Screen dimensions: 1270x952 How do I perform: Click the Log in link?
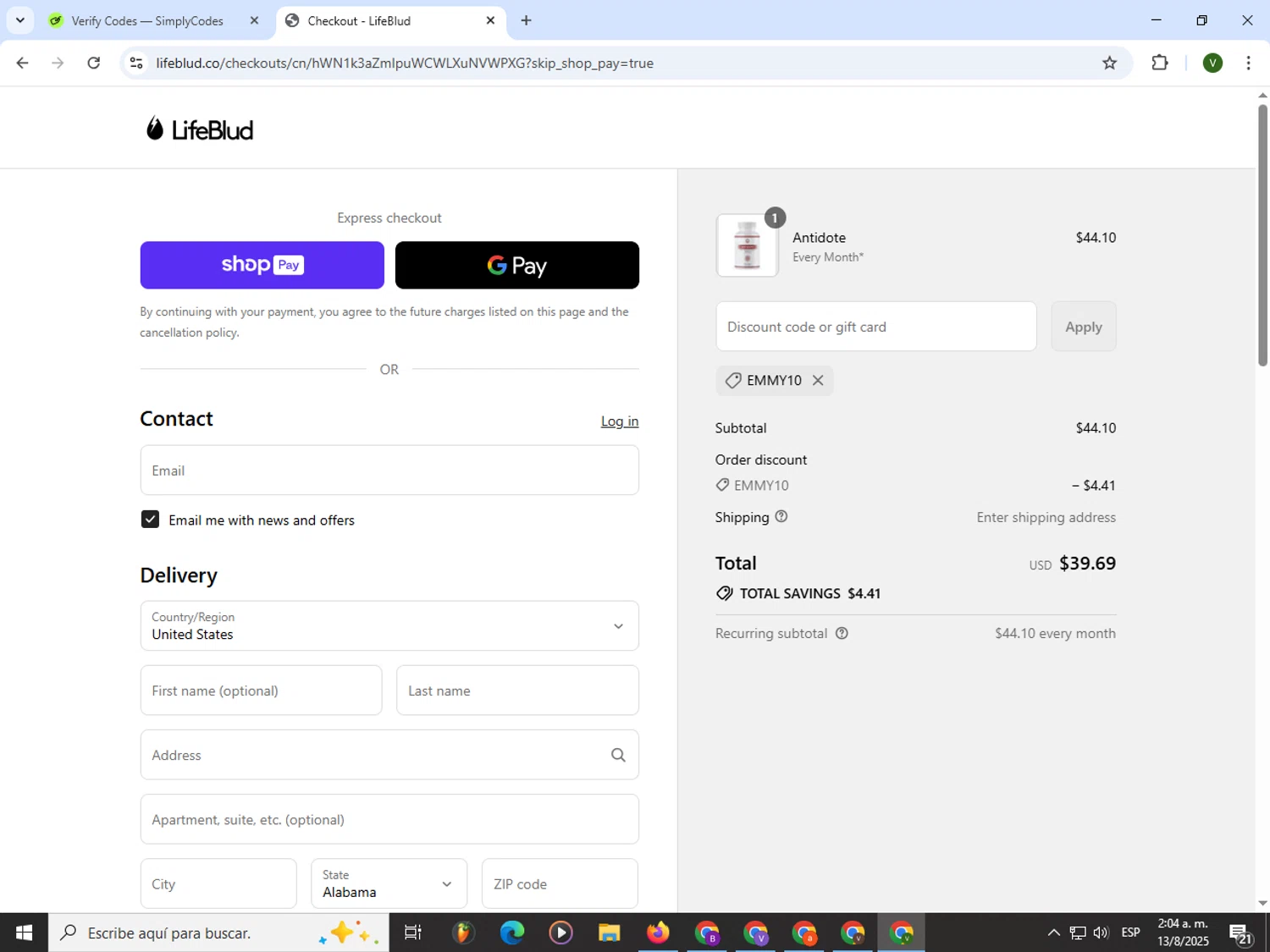coord(620,421)
